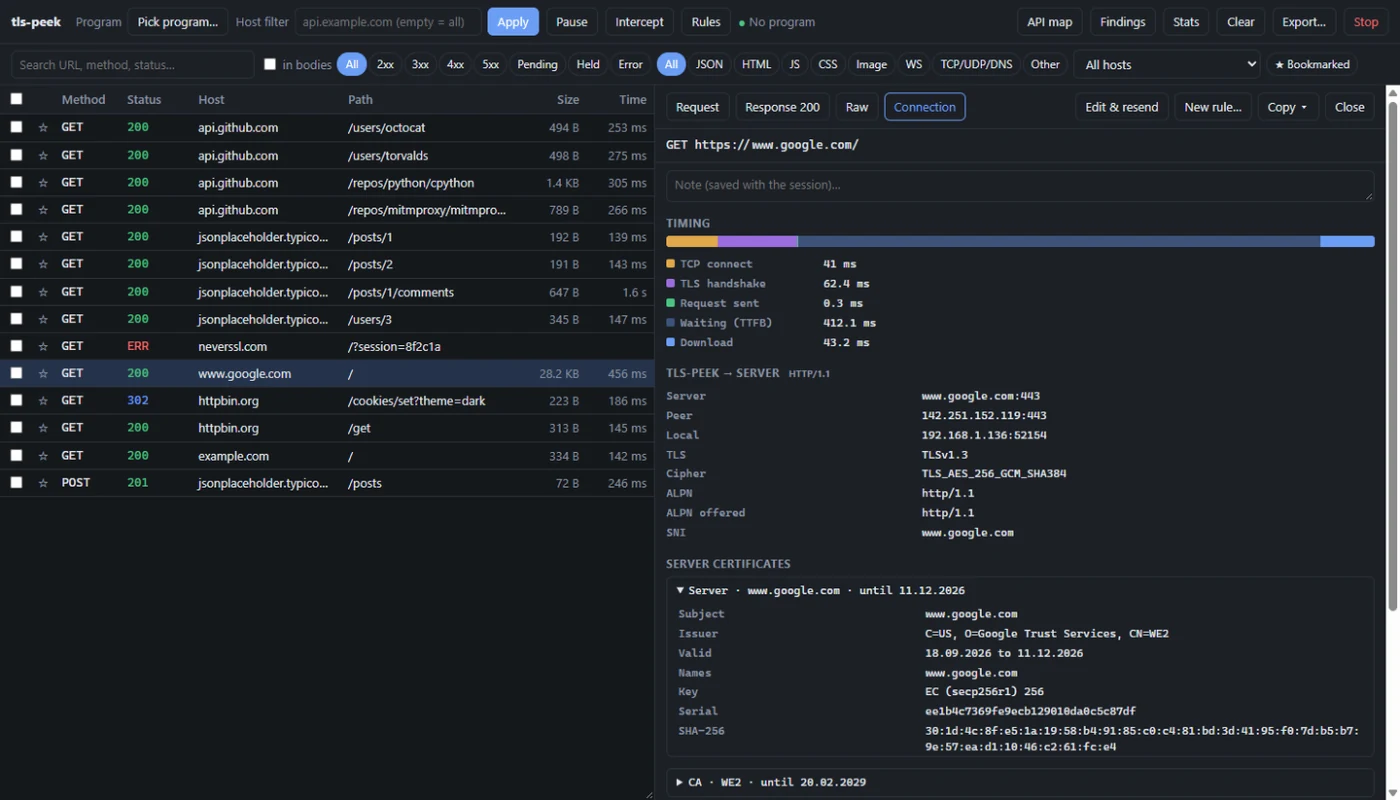Filter by 4xx status

click(x=455, y=64)
